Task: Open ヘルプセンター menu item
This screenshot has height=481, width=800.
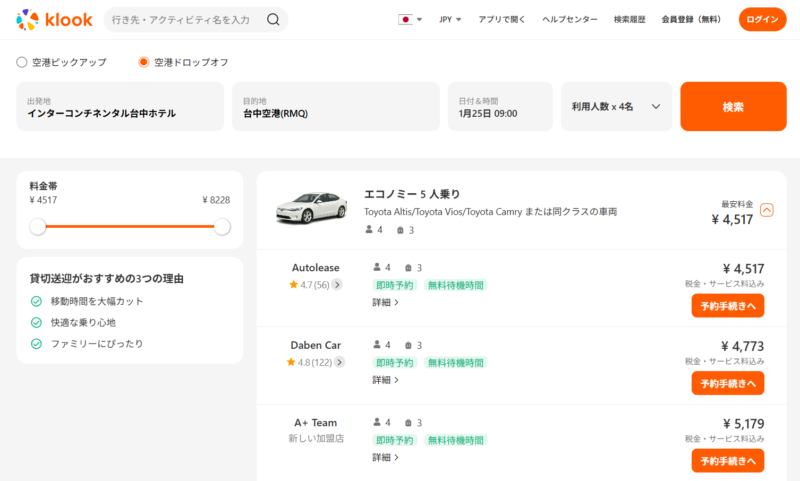Action: (569, 19)
